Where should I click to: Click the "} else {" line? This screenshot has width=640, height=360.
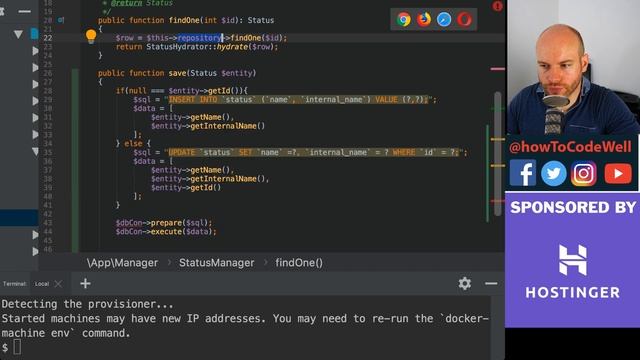coord(133,144)
